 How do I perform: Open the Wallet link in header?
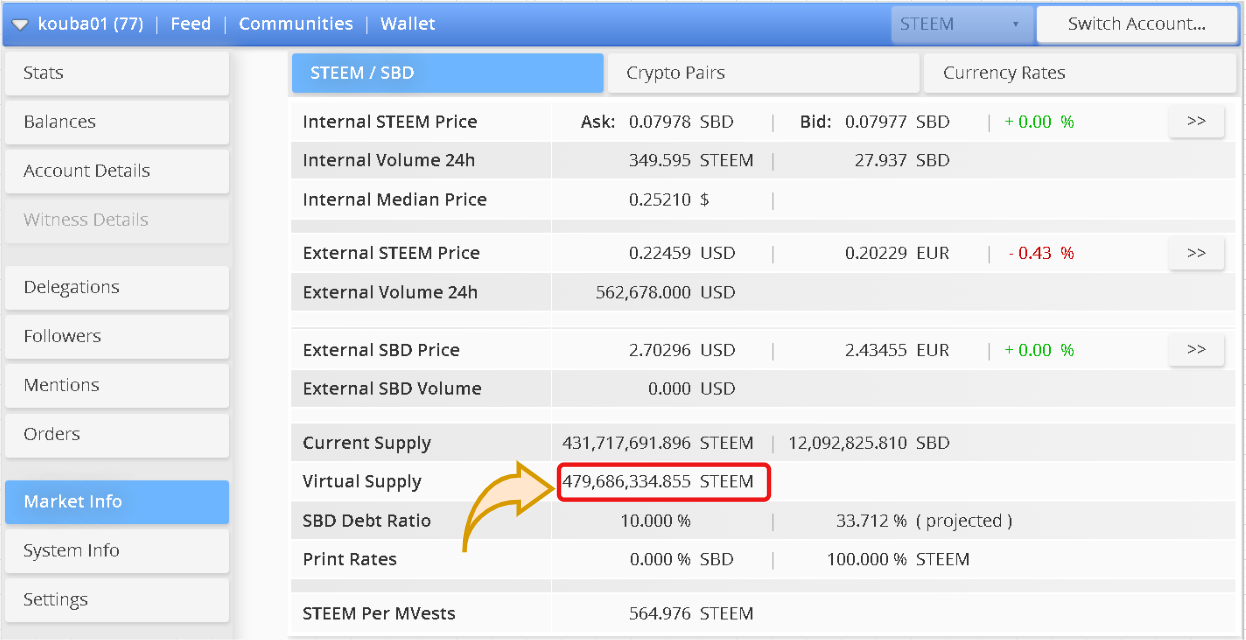click(408, 24)
